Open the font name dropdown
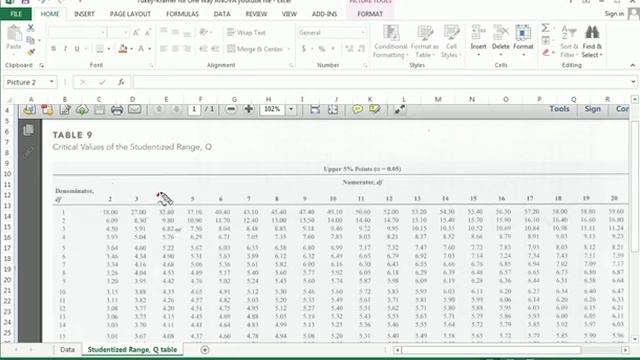The height and width of the screenshot is (360, 640). [103, 32]
